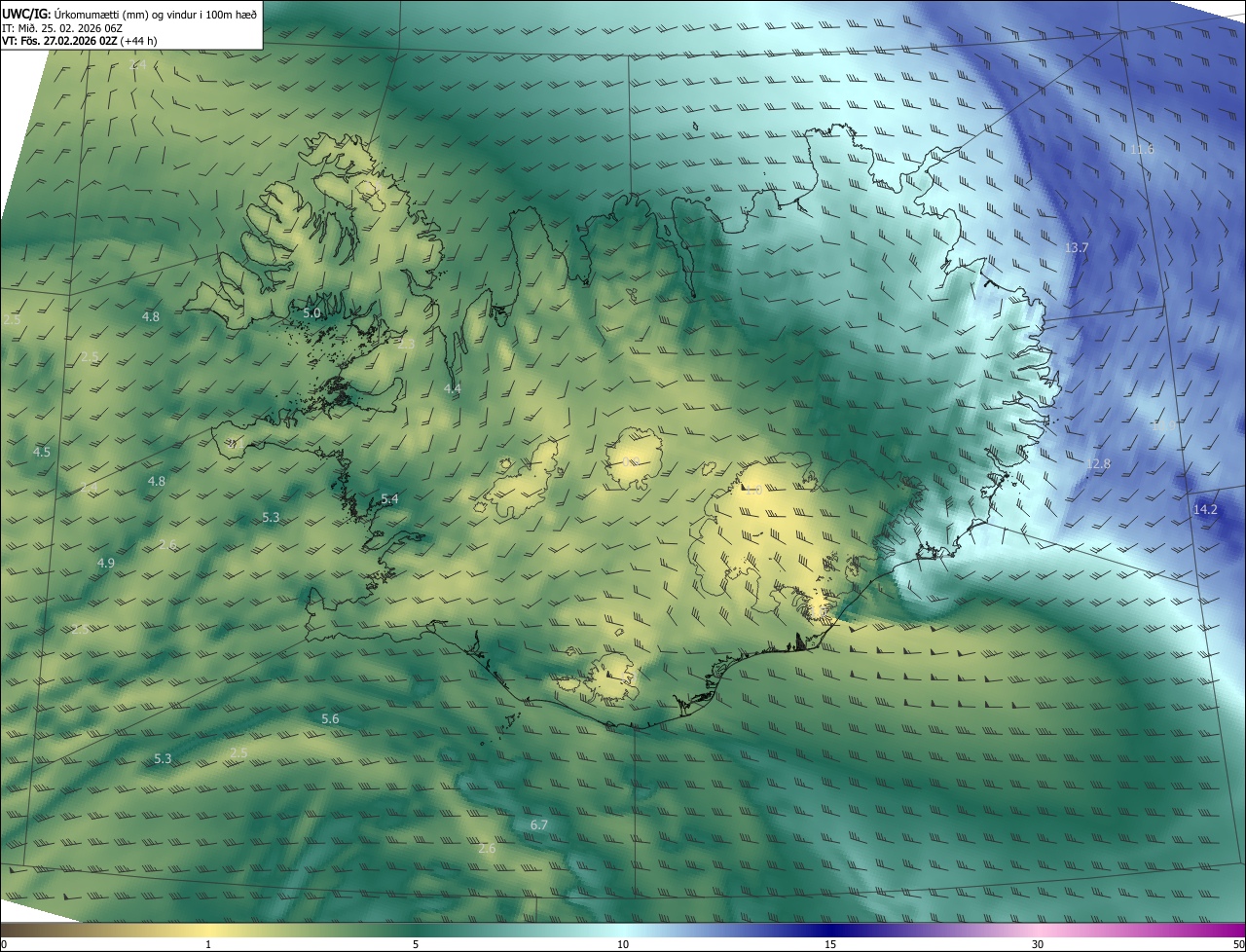Viewport: 1246px width, 952px height.
Task: Click the colour scale tick labelled 30
Action: [x=1038, y=944]
